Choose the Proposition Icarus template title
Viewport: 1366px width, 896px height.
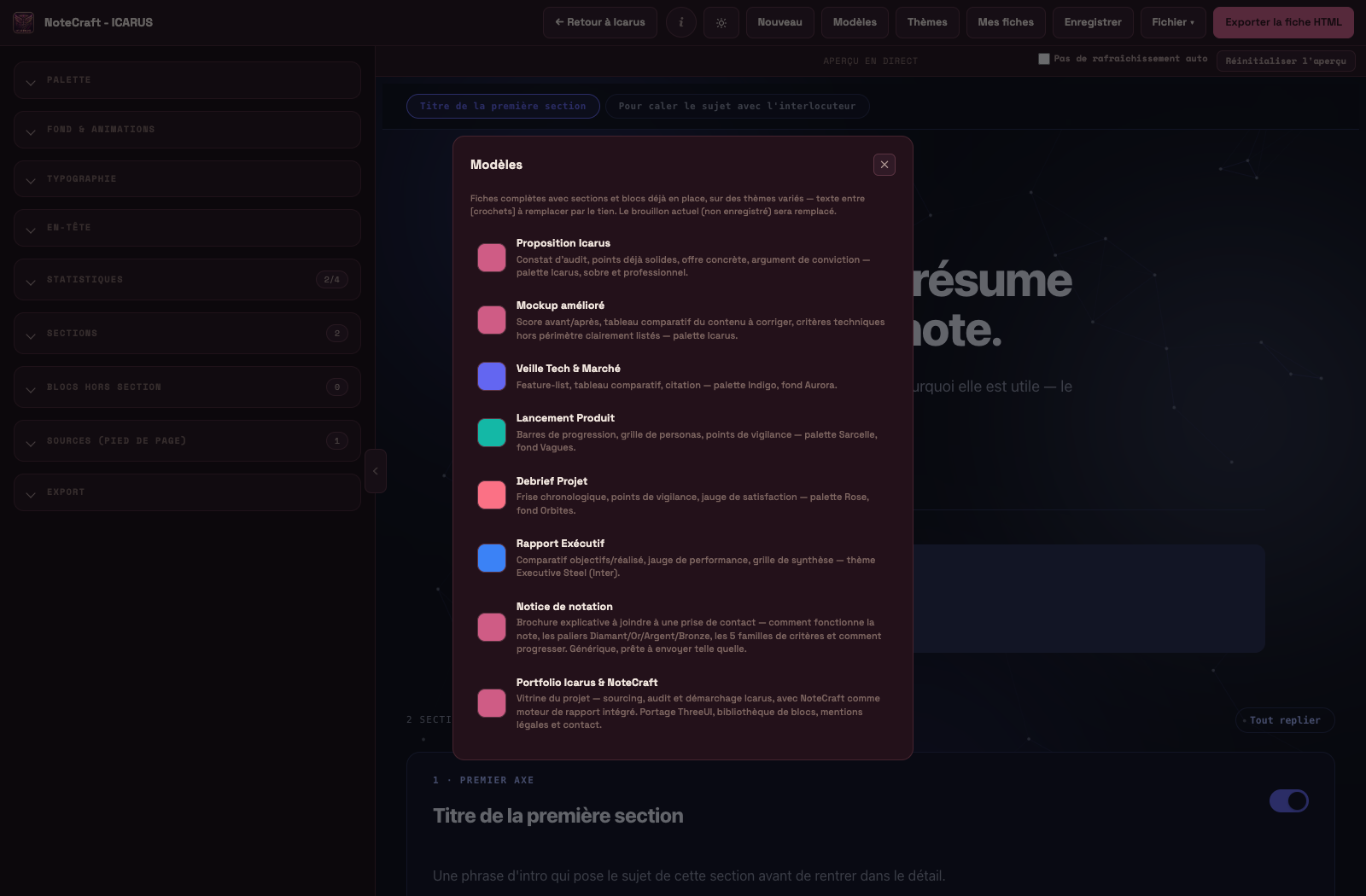point(563,243)
